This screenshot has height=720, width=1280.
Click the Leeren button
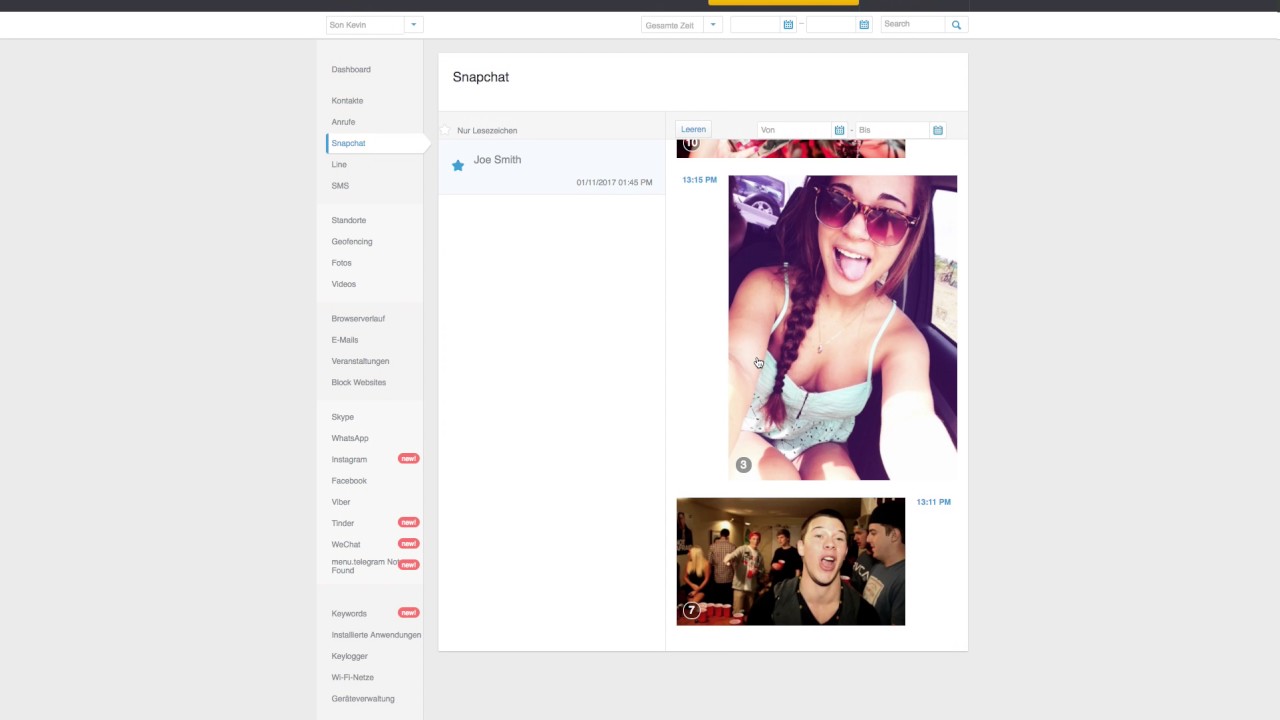(x=693, y=129)
